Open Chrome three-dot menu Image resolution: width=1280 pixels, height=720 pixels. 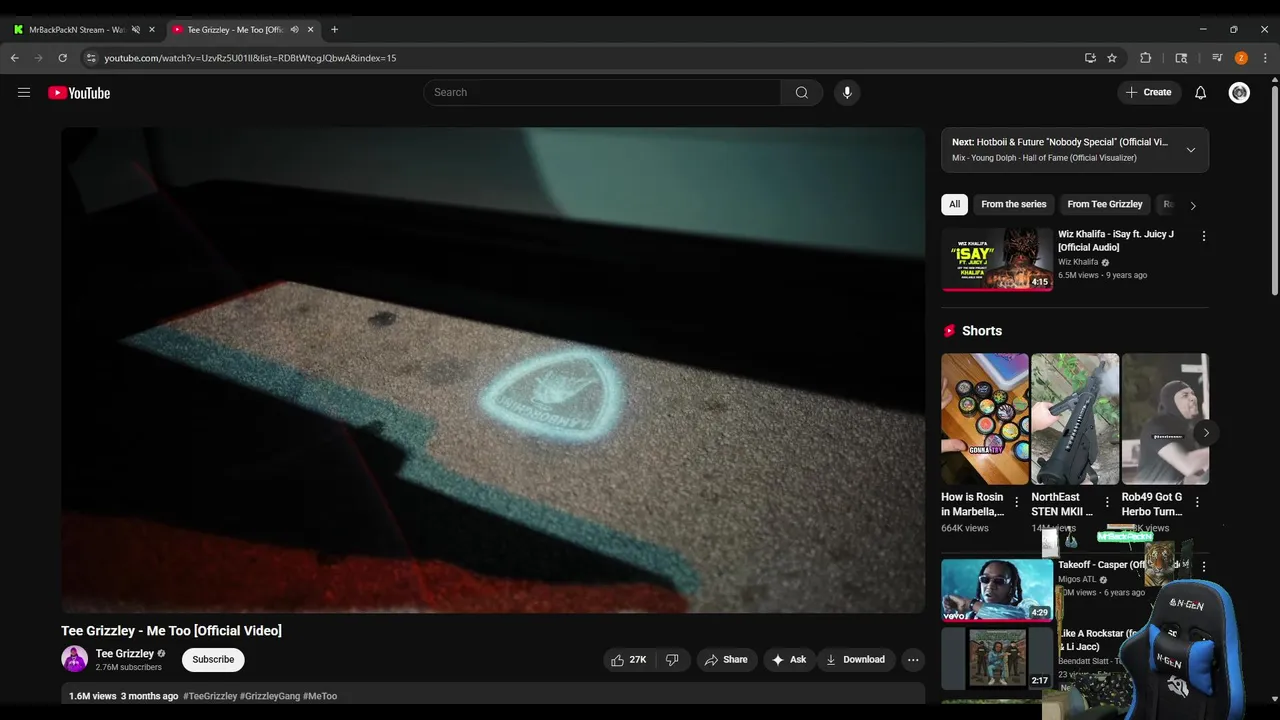click(1265, 58)
